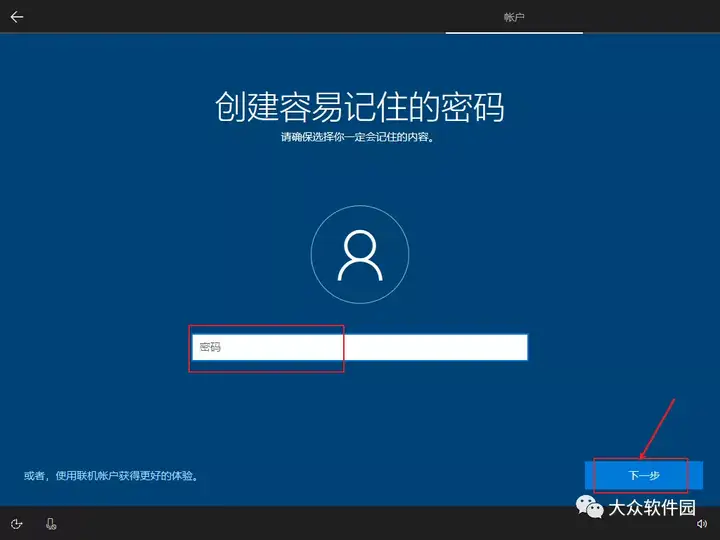720x540 pixels.
Task: Toggle the microphone voice assistant icon
Action: 51,524
